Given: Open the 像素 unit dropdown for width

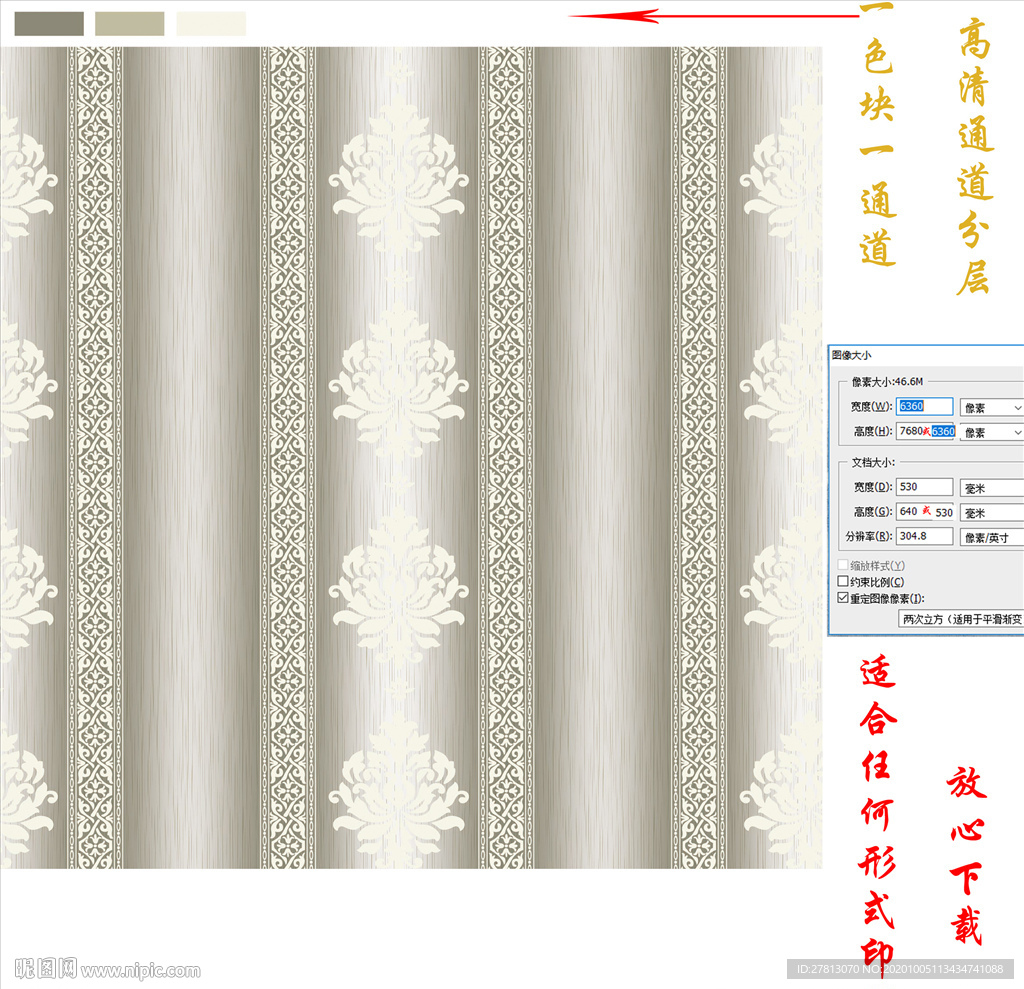Looking at the screenshot, I should point(991,408).
